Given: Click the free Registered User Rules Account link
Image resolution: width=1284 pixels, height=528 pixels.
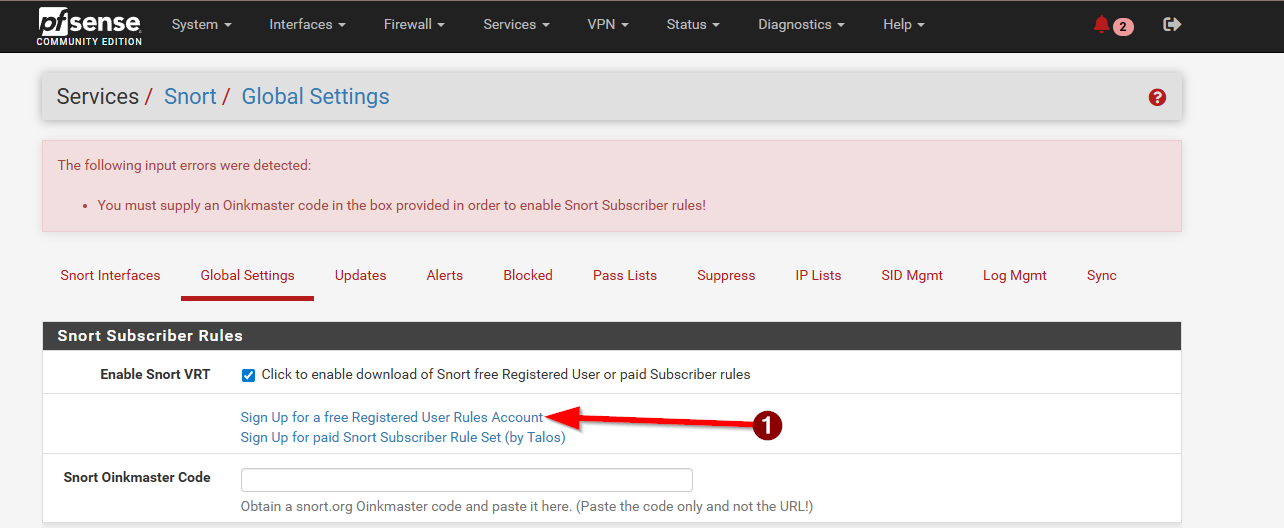Looking at the screenshot, I should point(391,417).
